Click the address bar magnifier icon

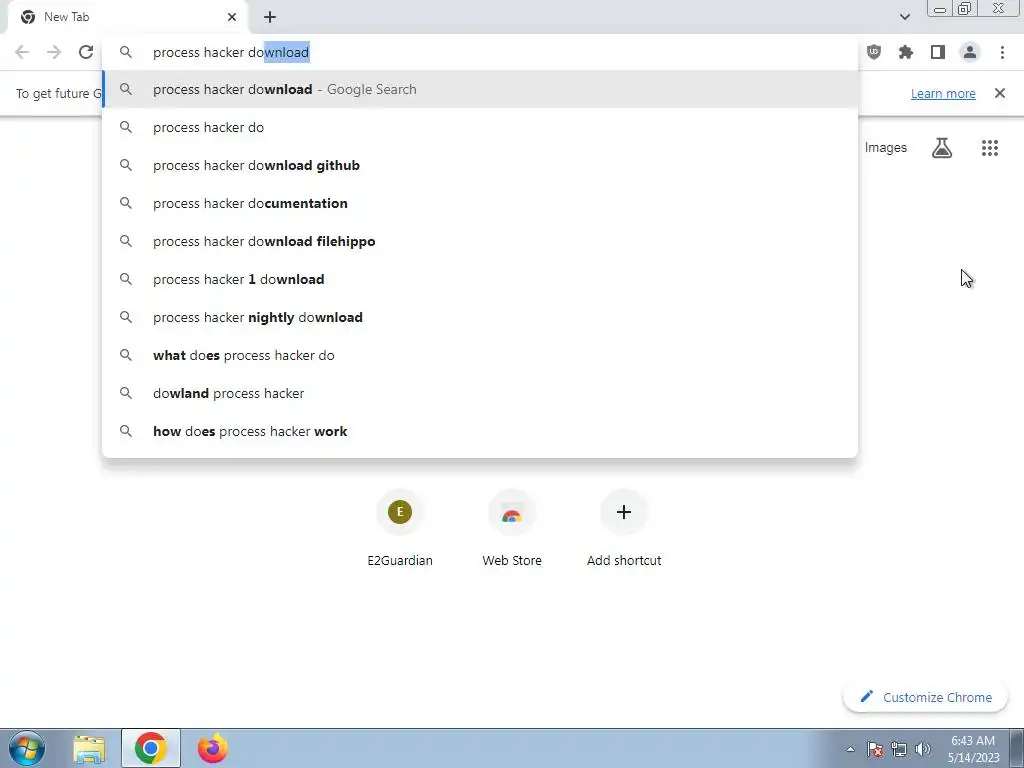click(x=126, y=52)
